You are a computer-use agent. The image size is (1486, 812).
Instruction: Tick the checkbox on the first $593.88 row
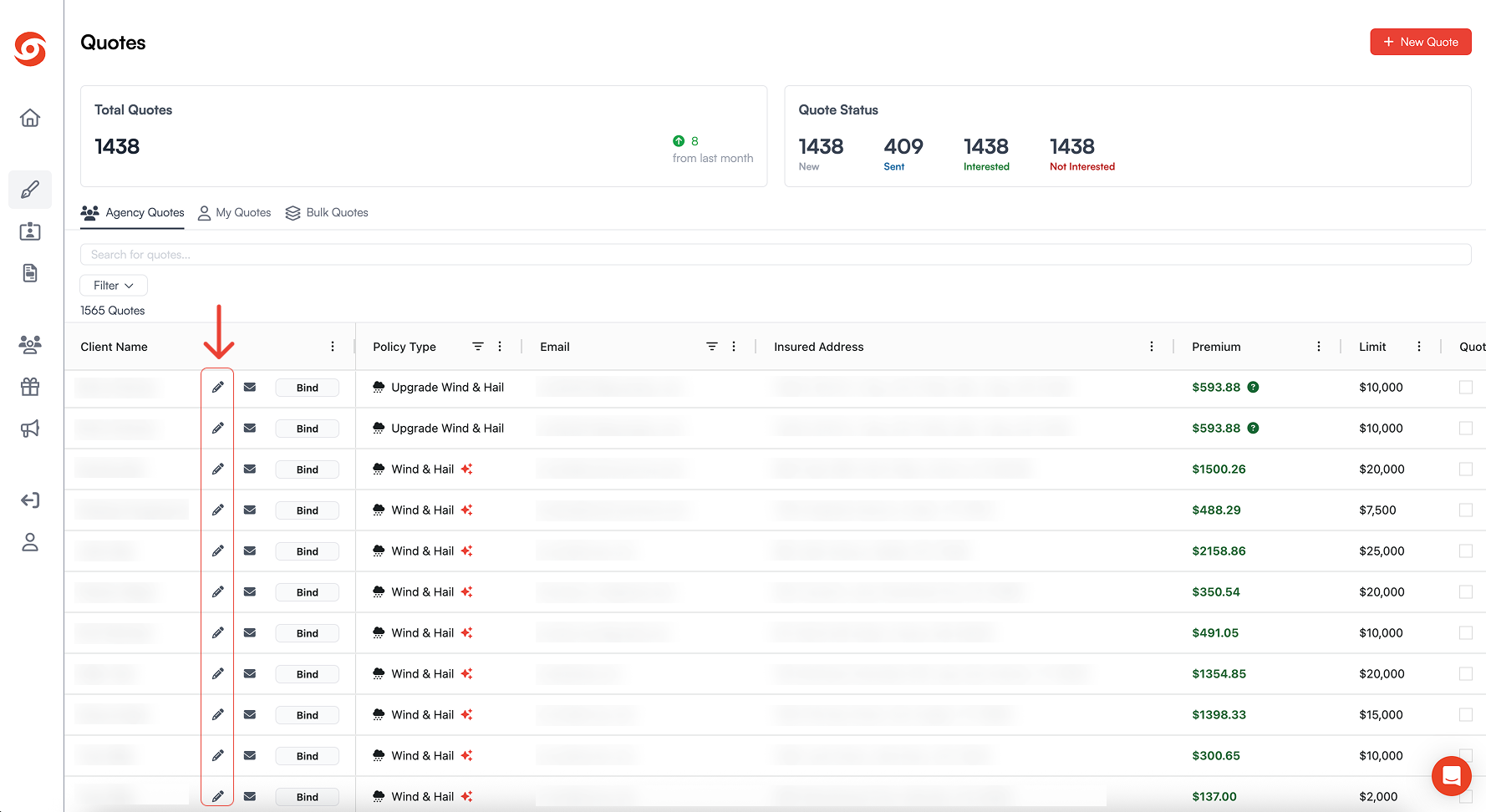pyautogui.click(x=1466, y=387)
